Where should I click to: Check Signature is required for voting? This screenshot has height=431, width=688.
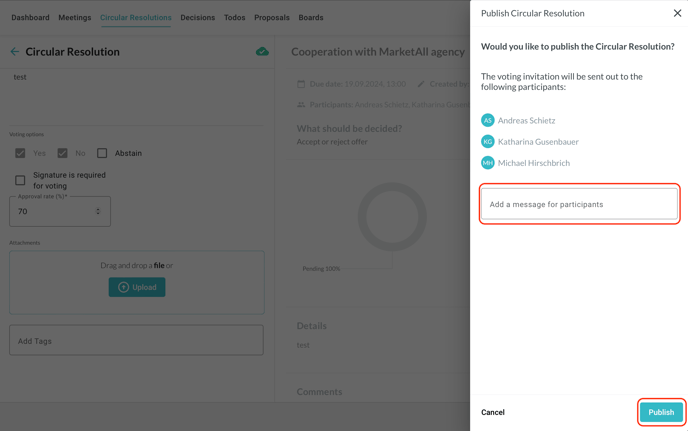pos(20,180)
